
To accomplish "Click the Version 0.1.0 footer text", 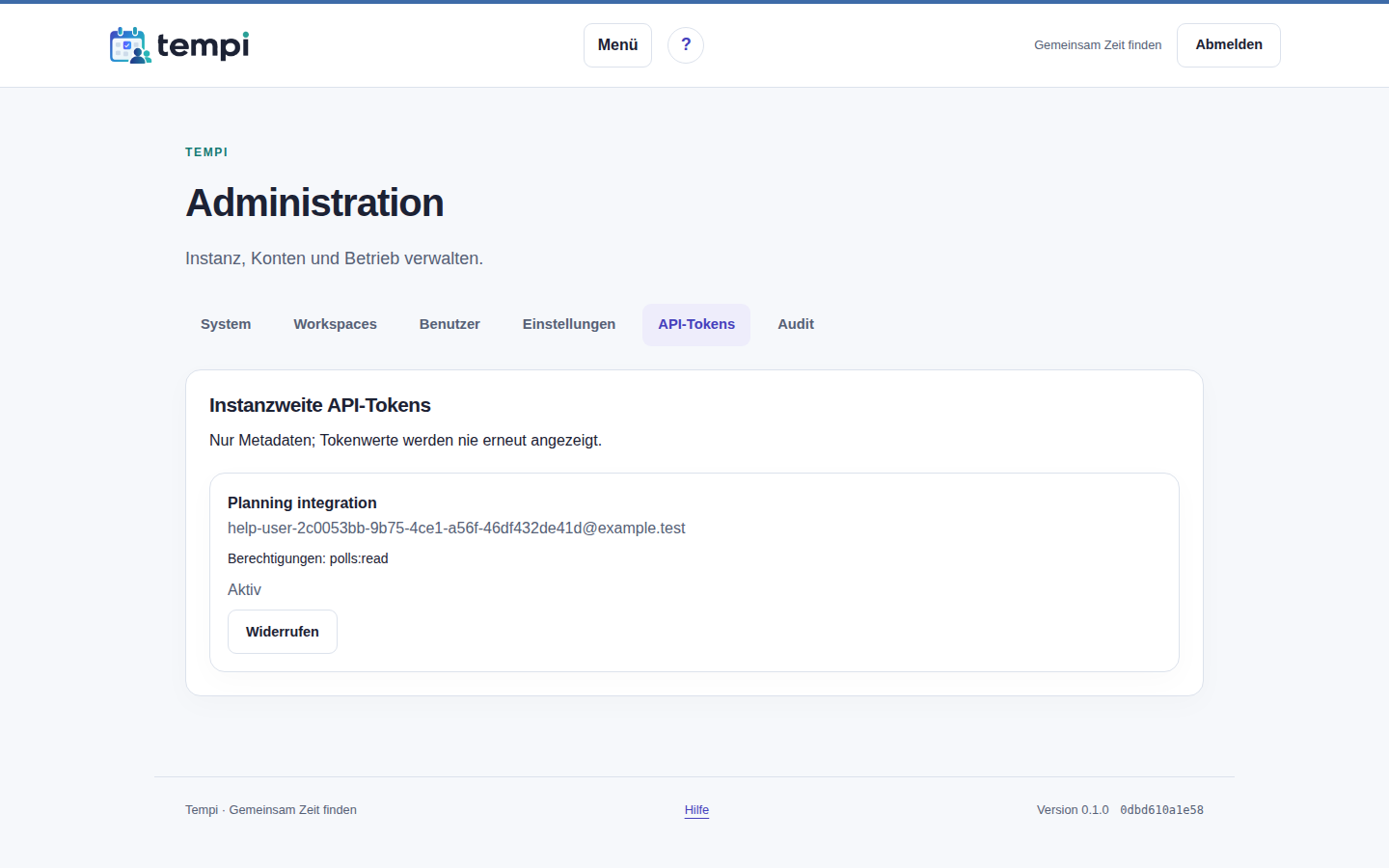I will 1073,810.
